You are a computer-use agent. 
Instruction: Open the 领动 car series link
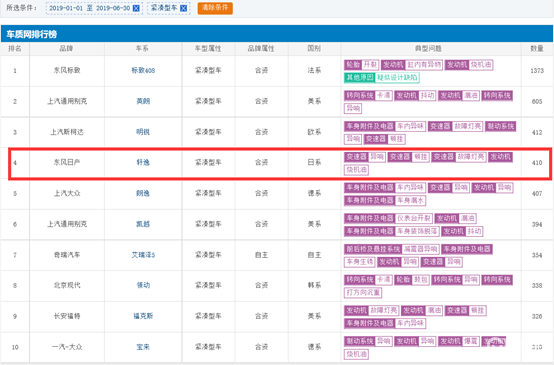click(x=143, y=285)
